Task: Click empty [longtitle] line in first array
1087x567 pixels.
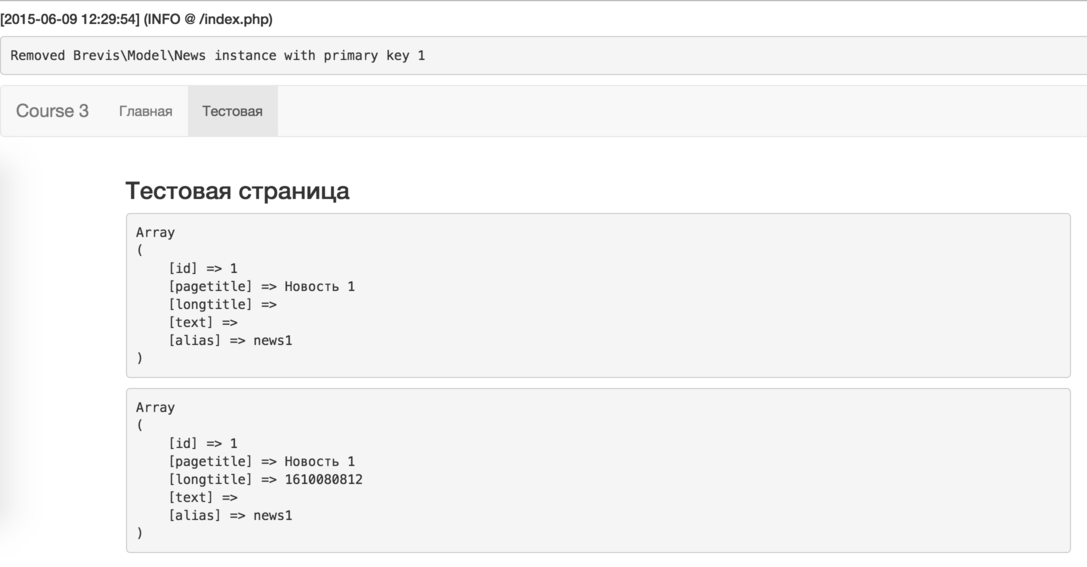Action: point(223,304)
